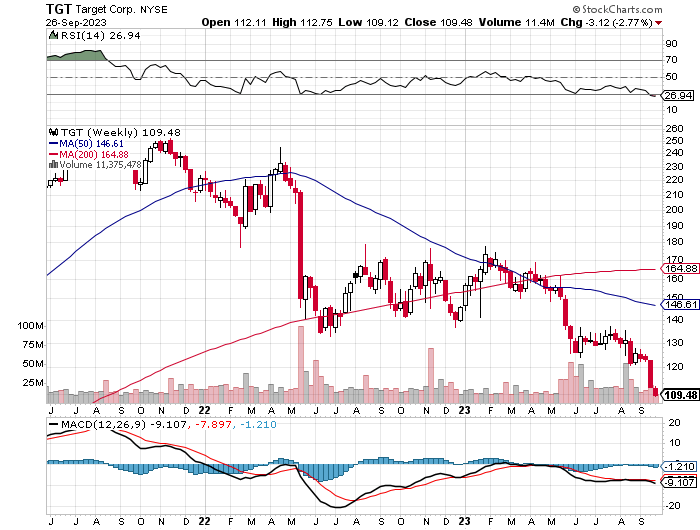Click the 70 RSI axis label

[x=671, y=59]
